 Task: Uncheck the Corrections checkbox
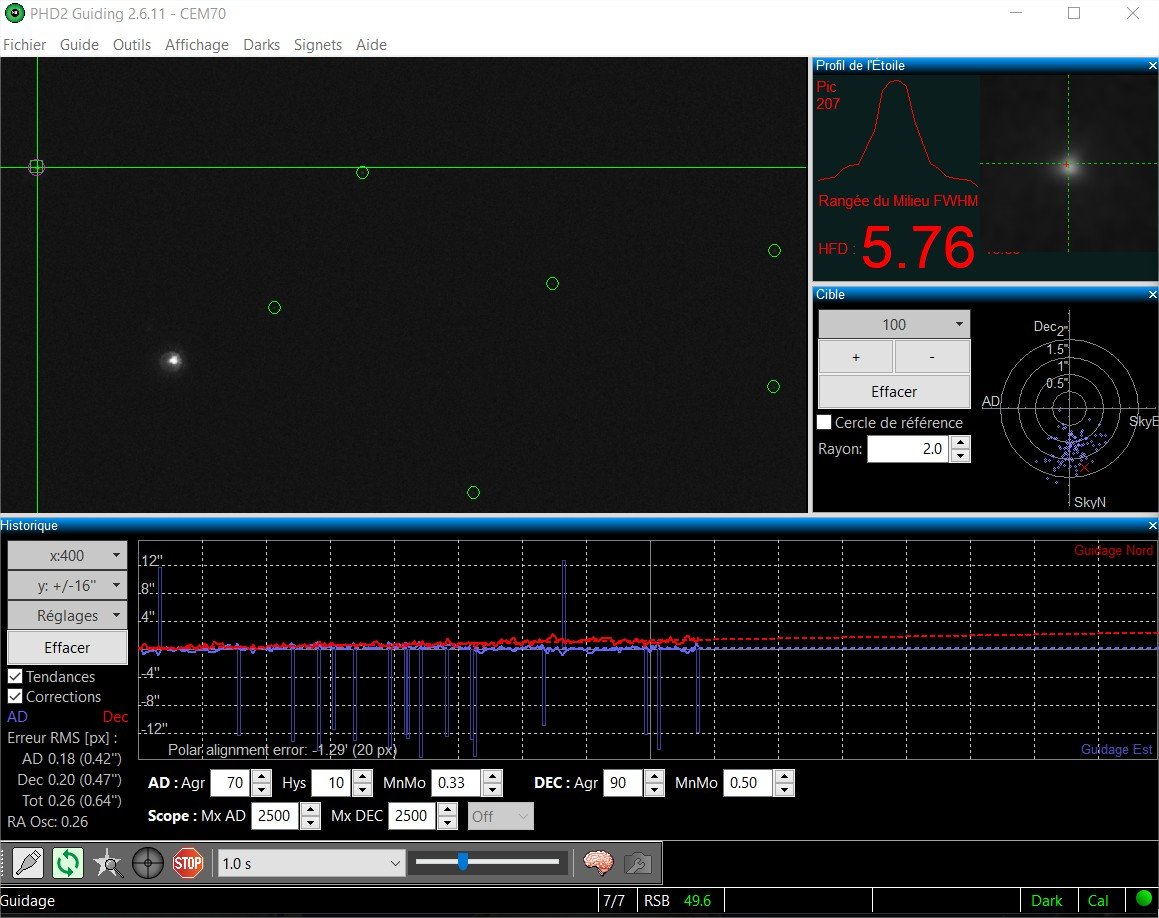pyautogui.click(x=15, y=696)
